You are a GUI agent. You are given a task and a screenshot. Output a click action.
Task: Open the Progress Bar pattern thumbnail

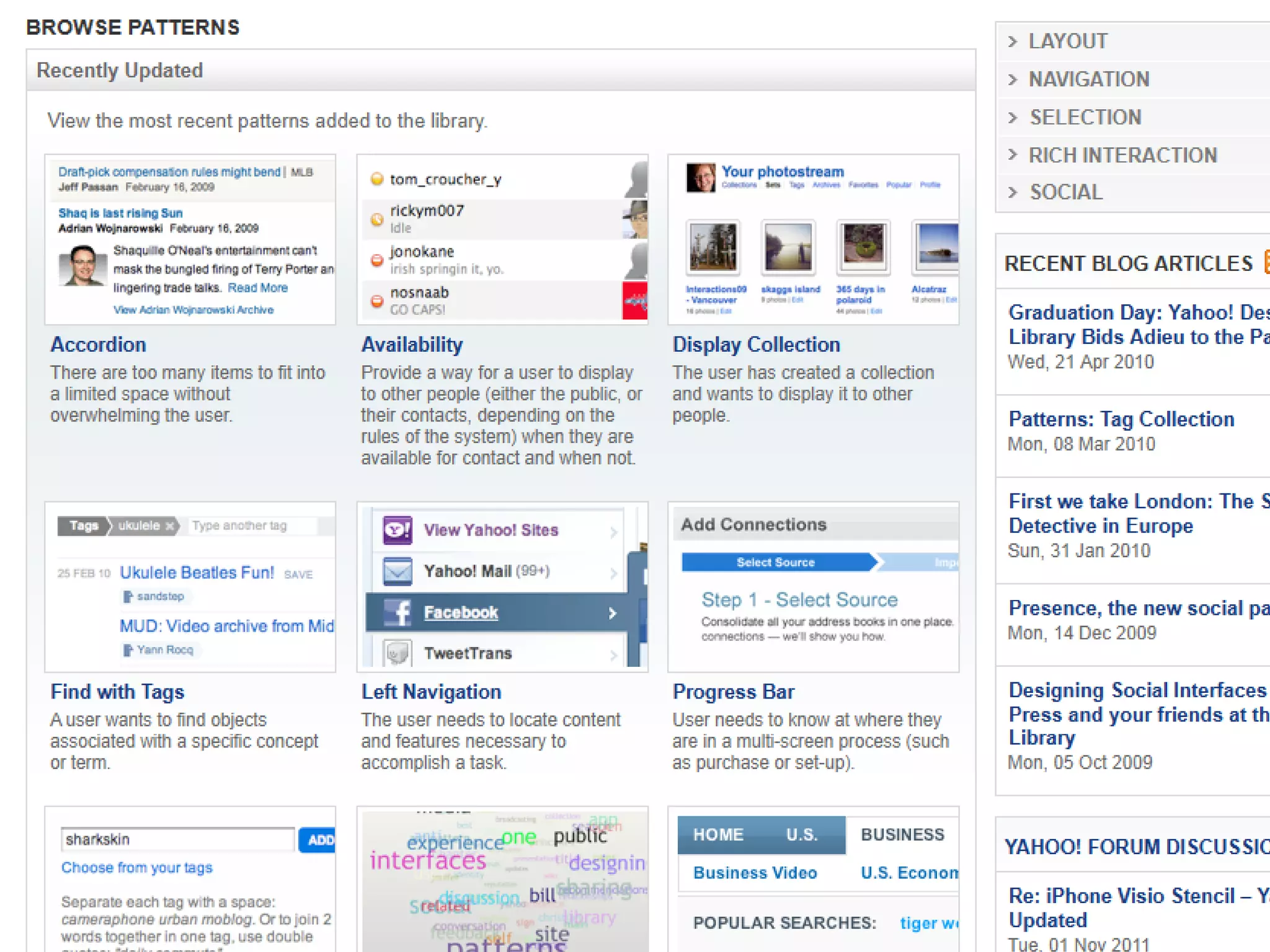pos(813,587)
